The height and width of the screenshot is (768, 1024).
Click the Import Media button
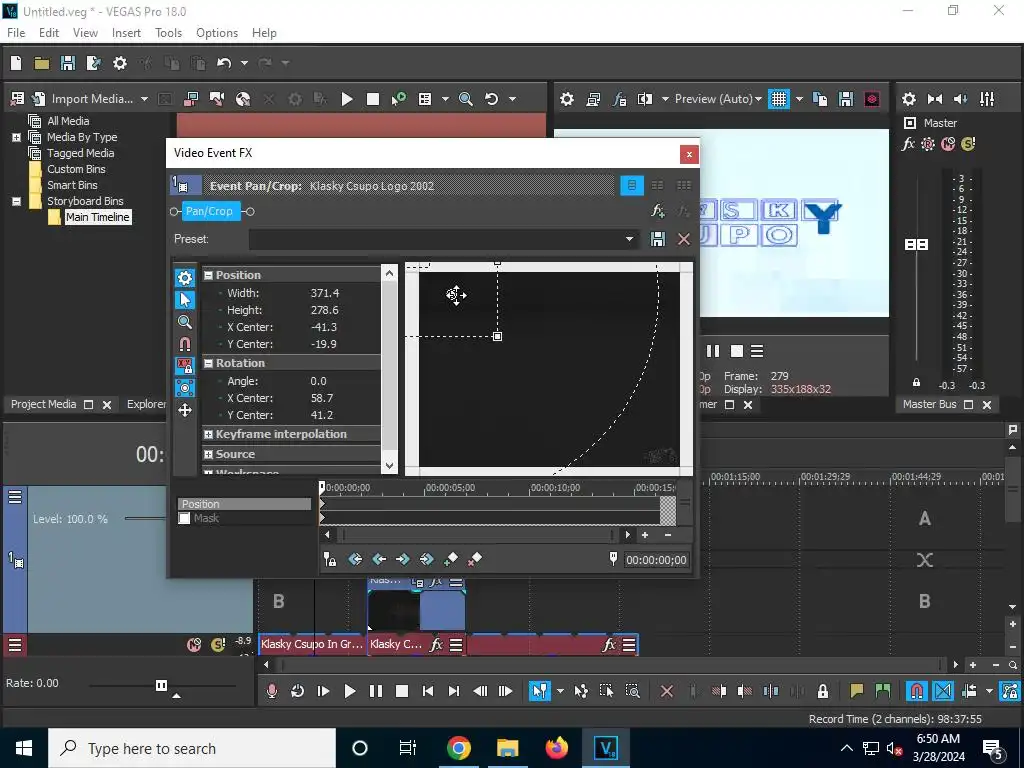click(x=83, y=99)
